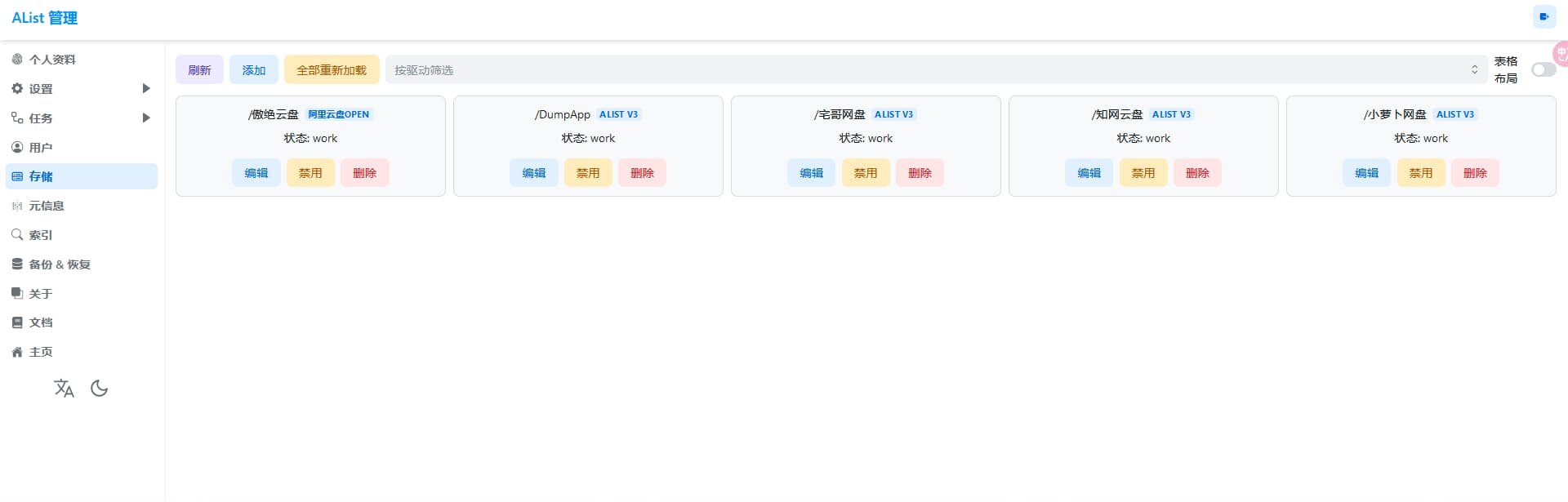The height and width of the screenshot is (502, 1568).
Task: Expand the 设置 submenu arrow
Action: pos(146,88)
